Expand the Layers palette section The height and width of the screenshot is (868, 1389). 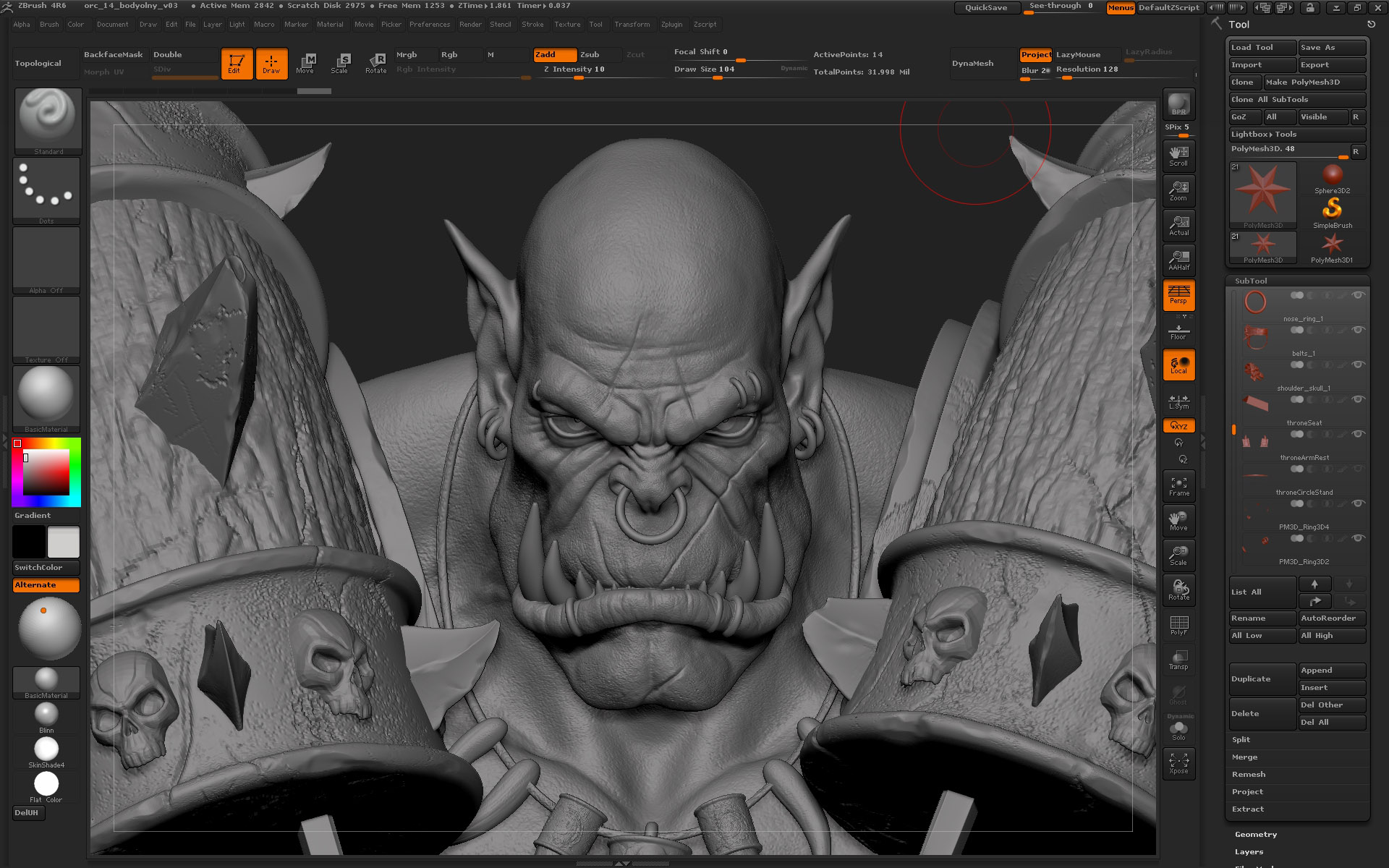[1249, 852]
